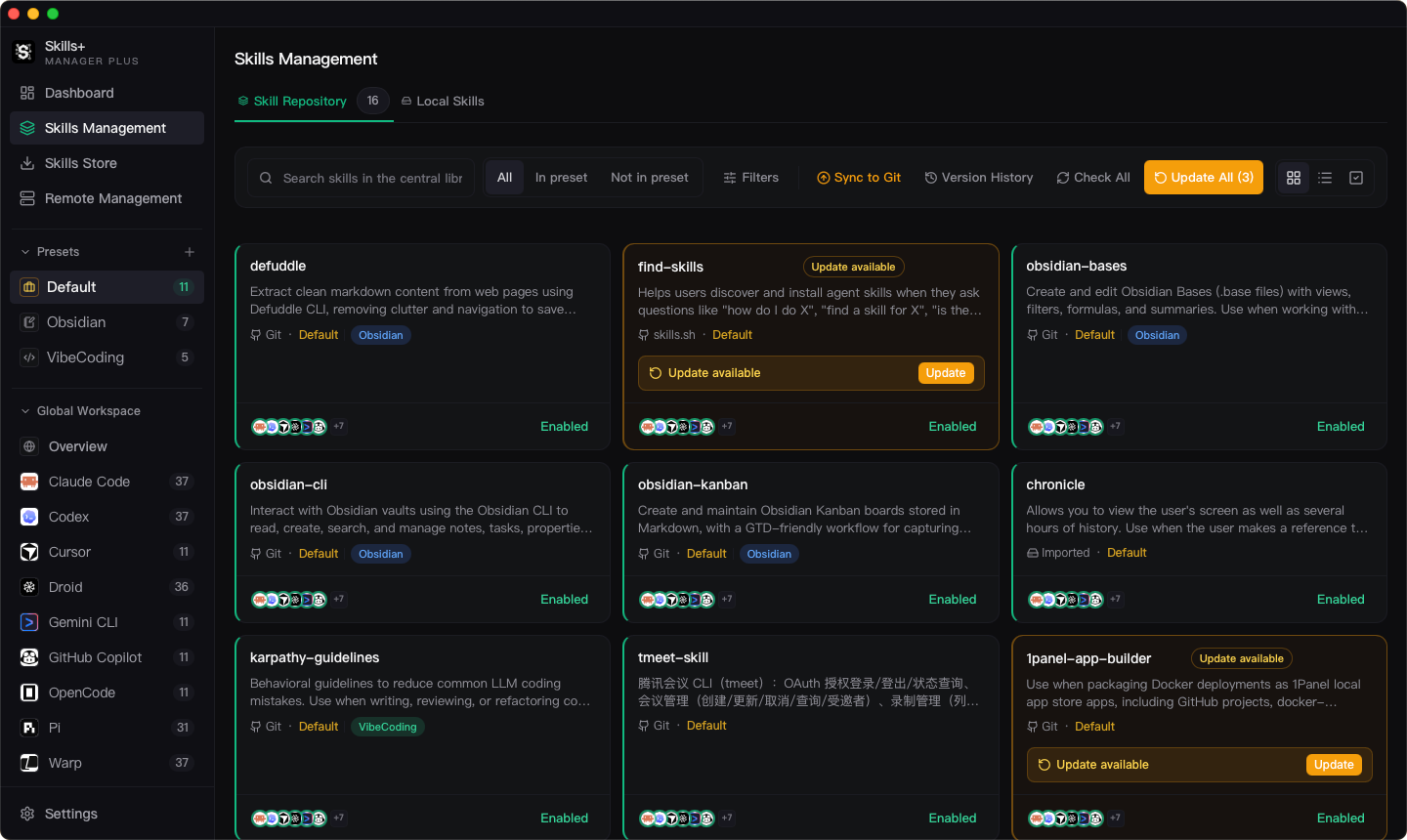Toggle Enabled on obsidian-cli card
The width and height of the screenshot is (1407, 840).
(565, 600)
